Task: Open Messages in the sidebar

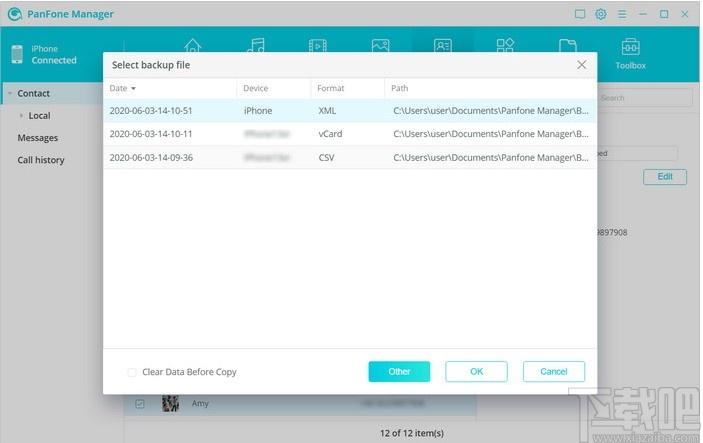Action: pyautogui.click(x=38, y=138)
